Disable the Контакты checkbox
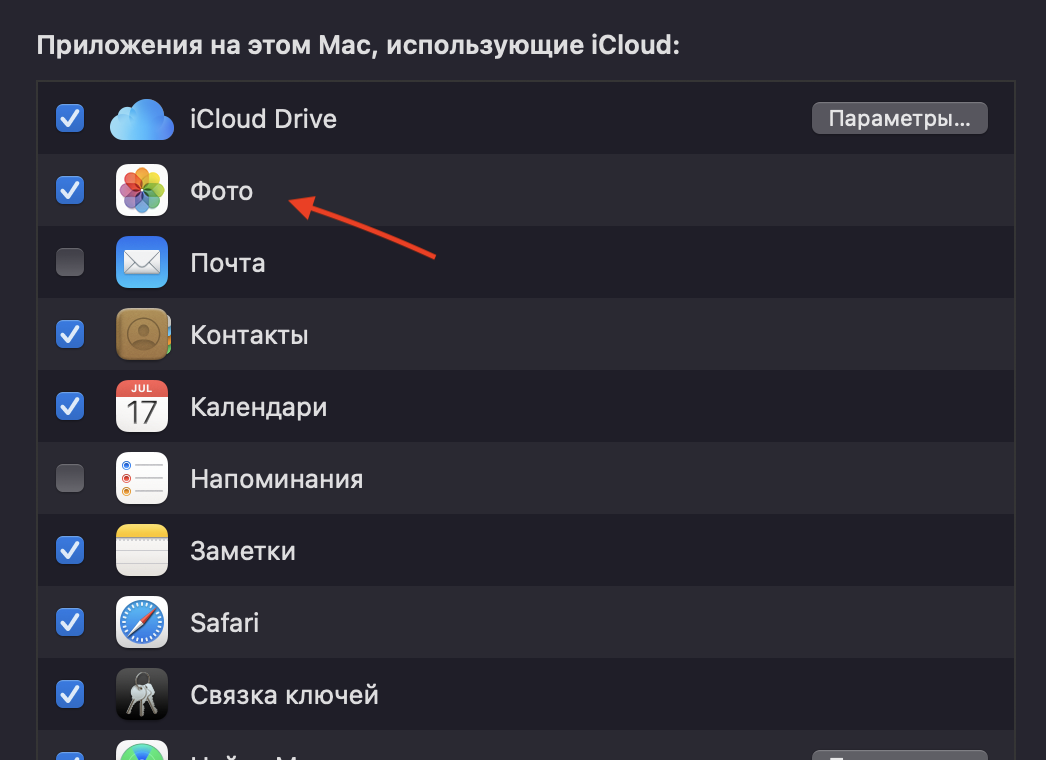The width and height of the screenshot is (1046, 760). coord(70,334)
